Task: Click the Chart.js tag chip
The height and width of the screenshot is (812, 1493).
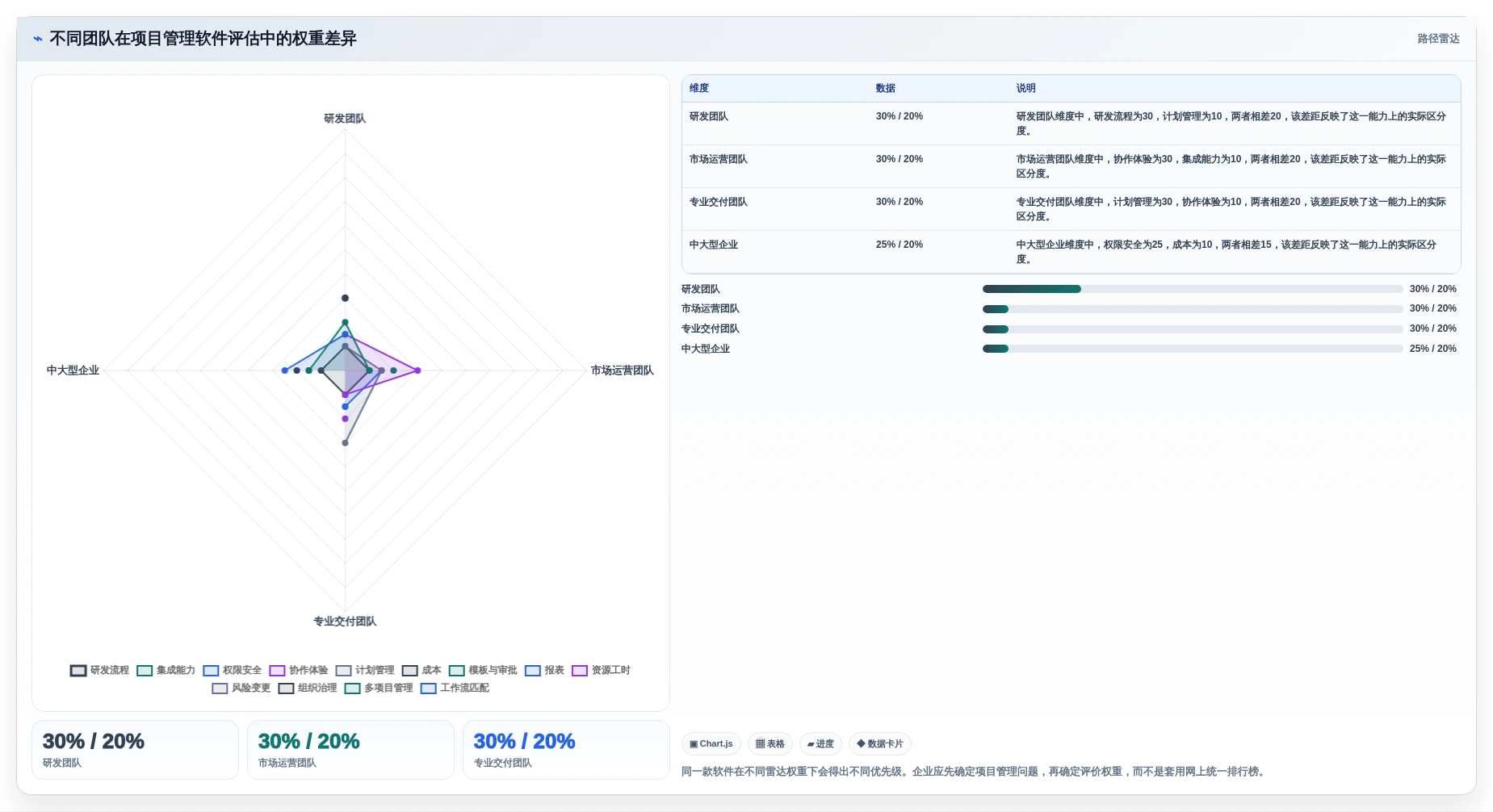Action: [711, 744]
